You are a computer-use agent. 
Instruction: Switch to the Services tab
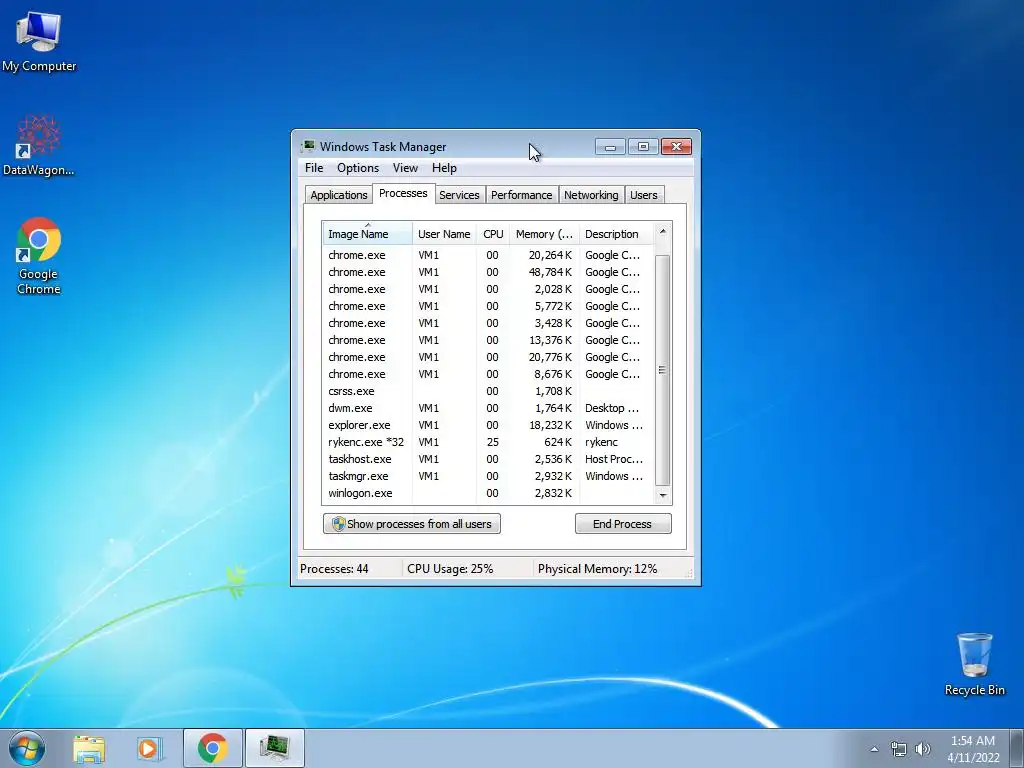459,195
